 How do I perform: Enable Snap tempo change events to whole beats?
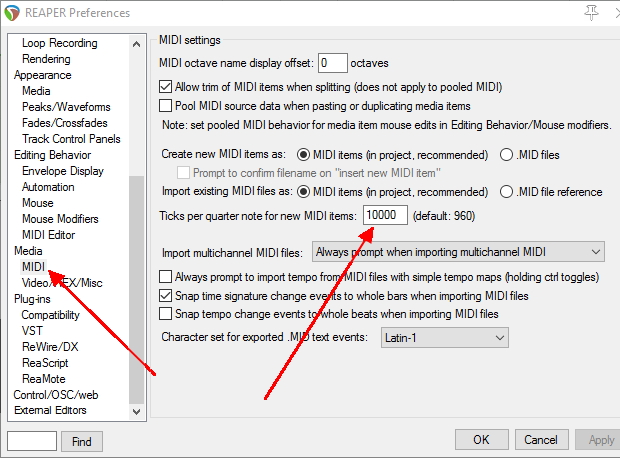[165, 314]
